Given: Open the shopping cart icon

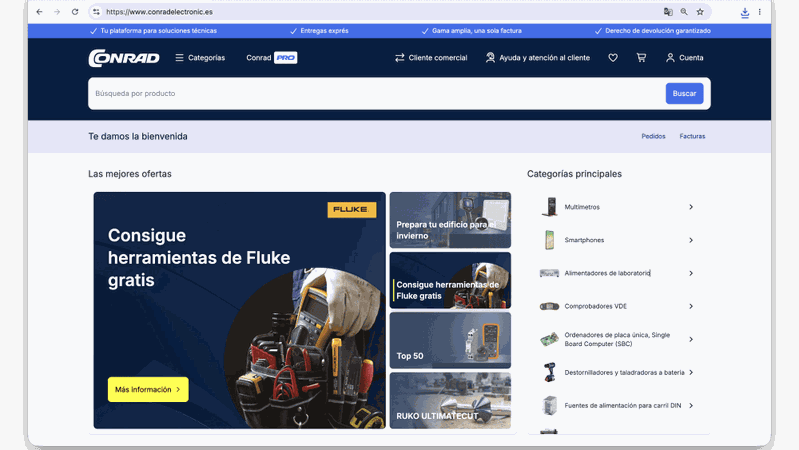Looking at the screenshot, I should tap(641, 58).
